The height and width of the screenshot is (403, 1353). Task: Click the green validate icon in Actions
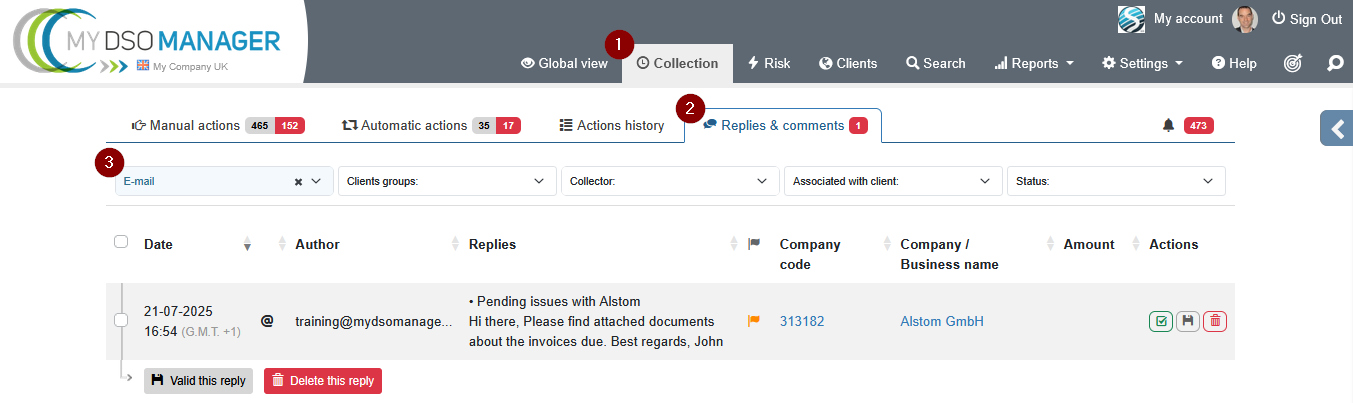[1161, 321]
